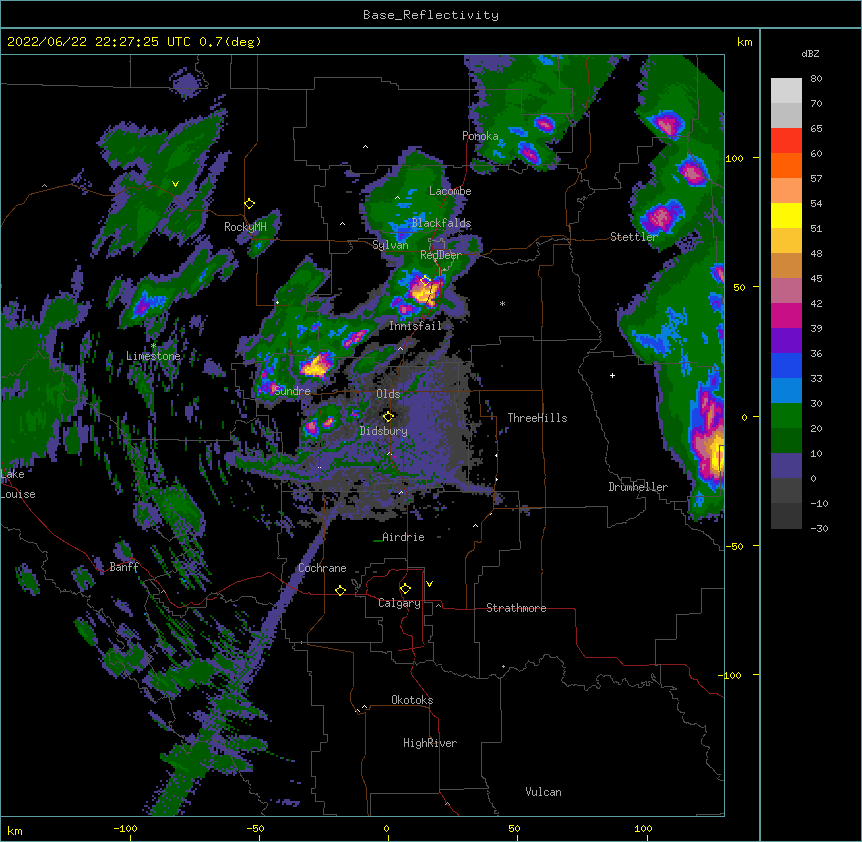
Task: Click the asterisk marker east of Innisfail
Action: [502, 303]
